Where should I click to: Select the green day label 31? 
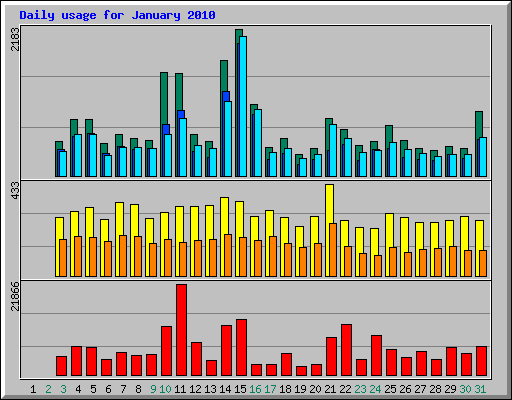pyautogui.click(x=480, y=389)
